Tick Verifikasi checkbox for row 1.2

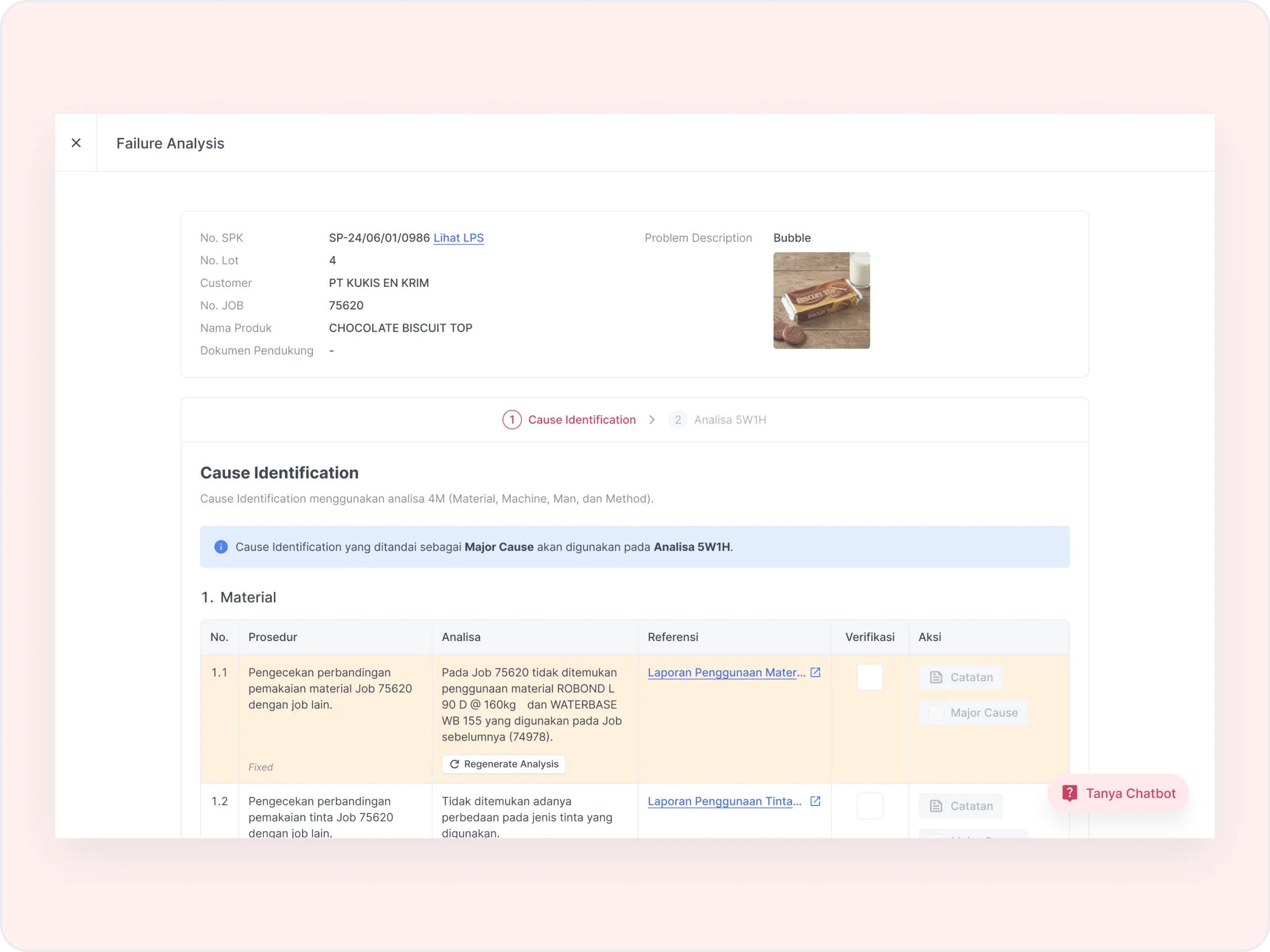click(x=870, y=806)
